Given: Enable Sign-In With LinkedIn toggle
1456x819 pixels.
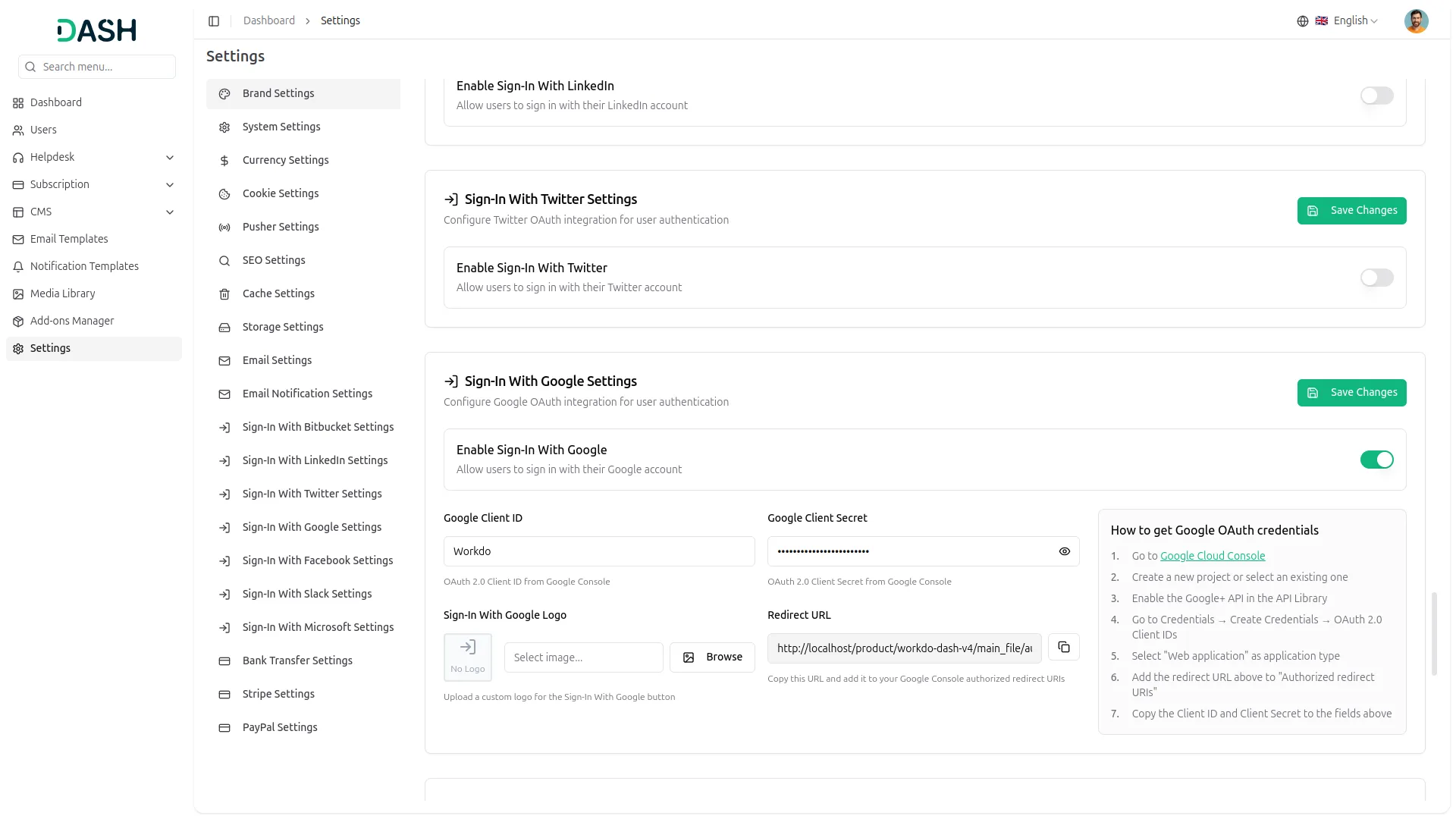Looking at the screenshot, I should [x=1376, y=96].
